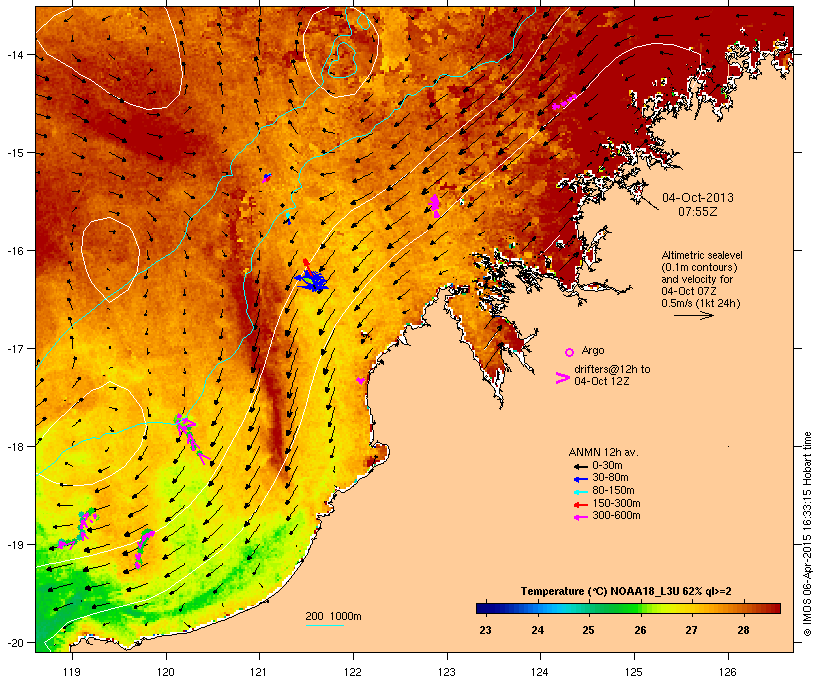
Task: Click the cyan 200 1000m depth line
Action: tap(324, 625)
